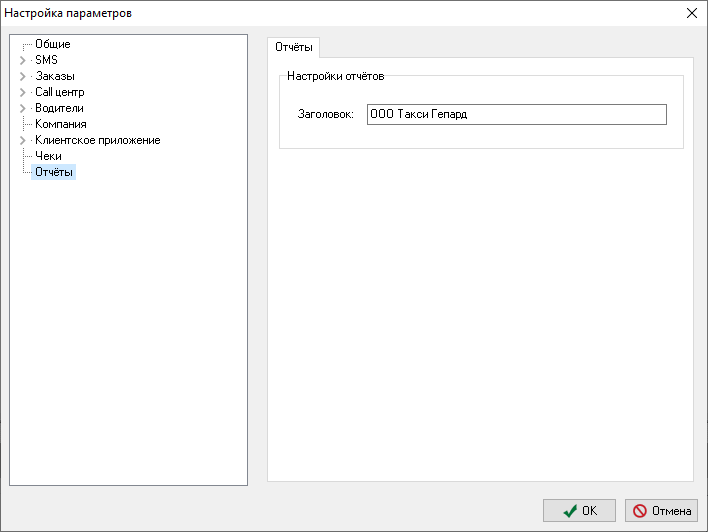Expand the Клиентское приложение node
Viewport: 708px width, 532px height.
pyautogui.click(x=23, y=140)
